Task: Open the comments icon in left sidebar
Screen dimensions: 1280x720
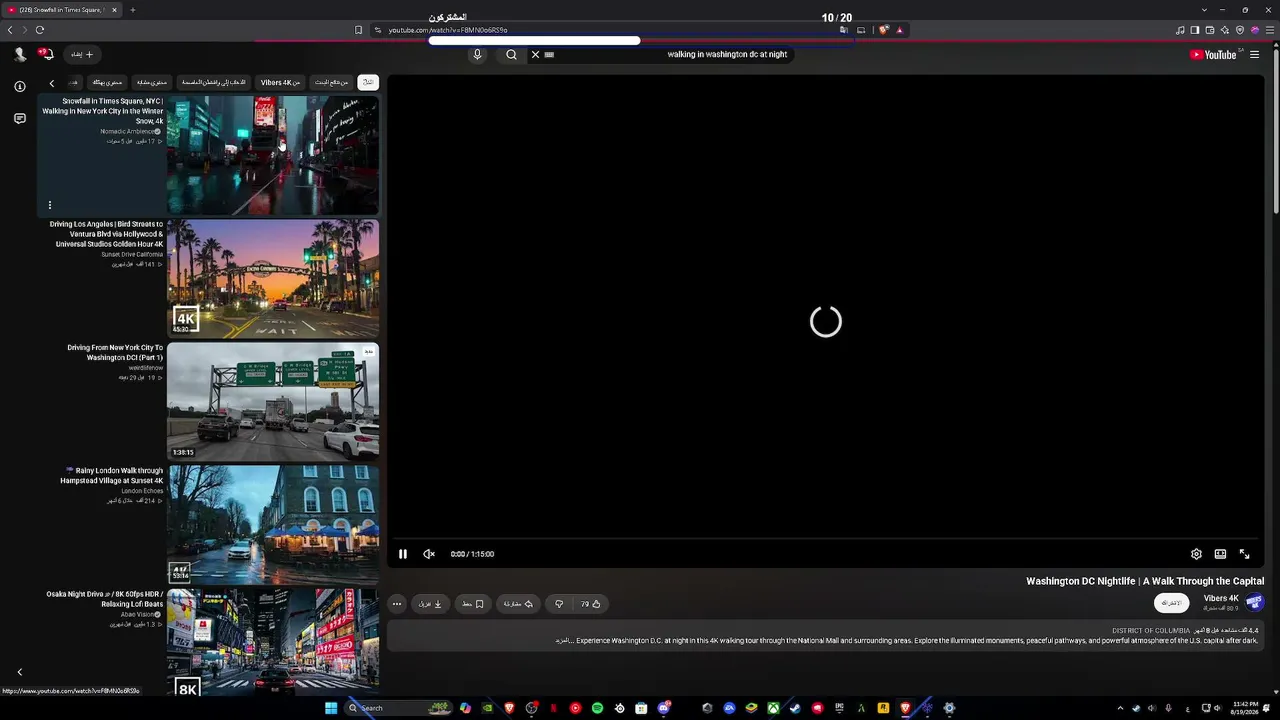Action: 20,119
